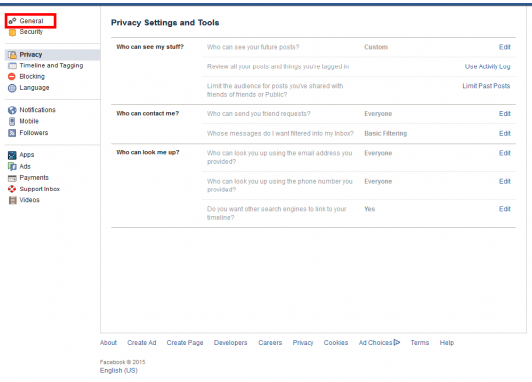
Task: Click Cookies footer link
Action: (x=336, y=343)
